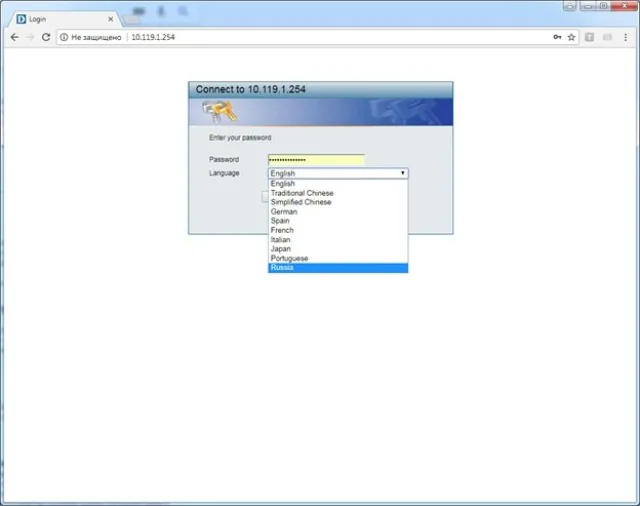Click the Password input field
Image resolution: width=640 pixels, height=506 pixels.
[316, 160]
